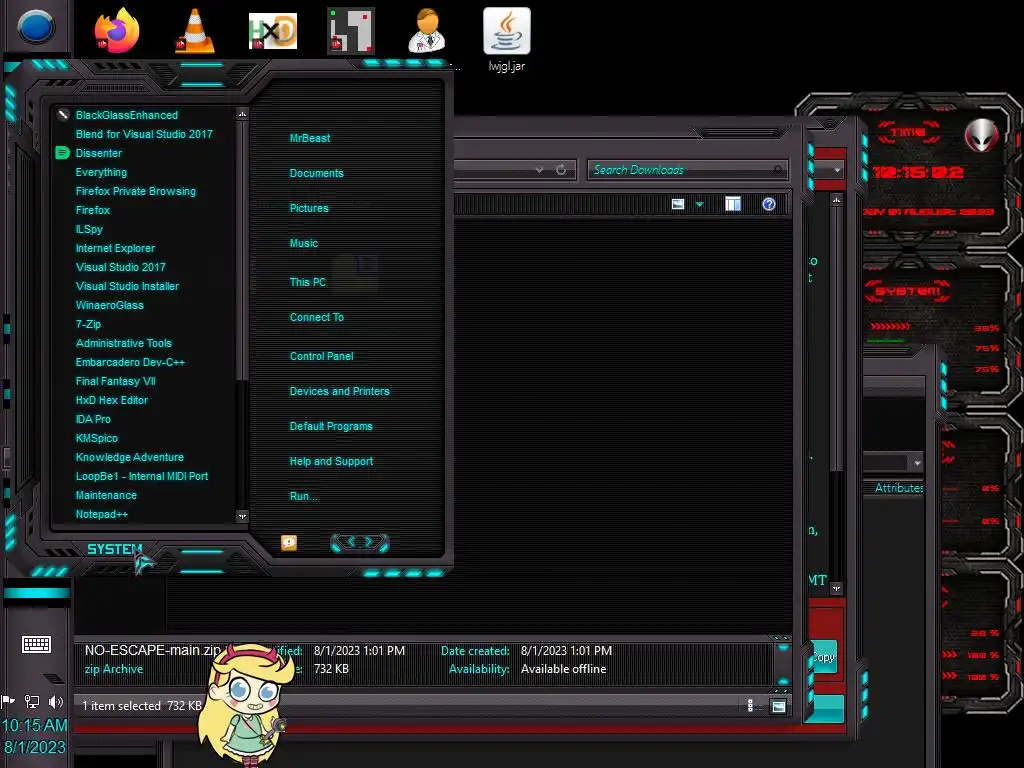Click the Explorer help question mark icon
The height and width of the screenshot is (768, 1024).
pyautogui.click(x=769, y=204)
